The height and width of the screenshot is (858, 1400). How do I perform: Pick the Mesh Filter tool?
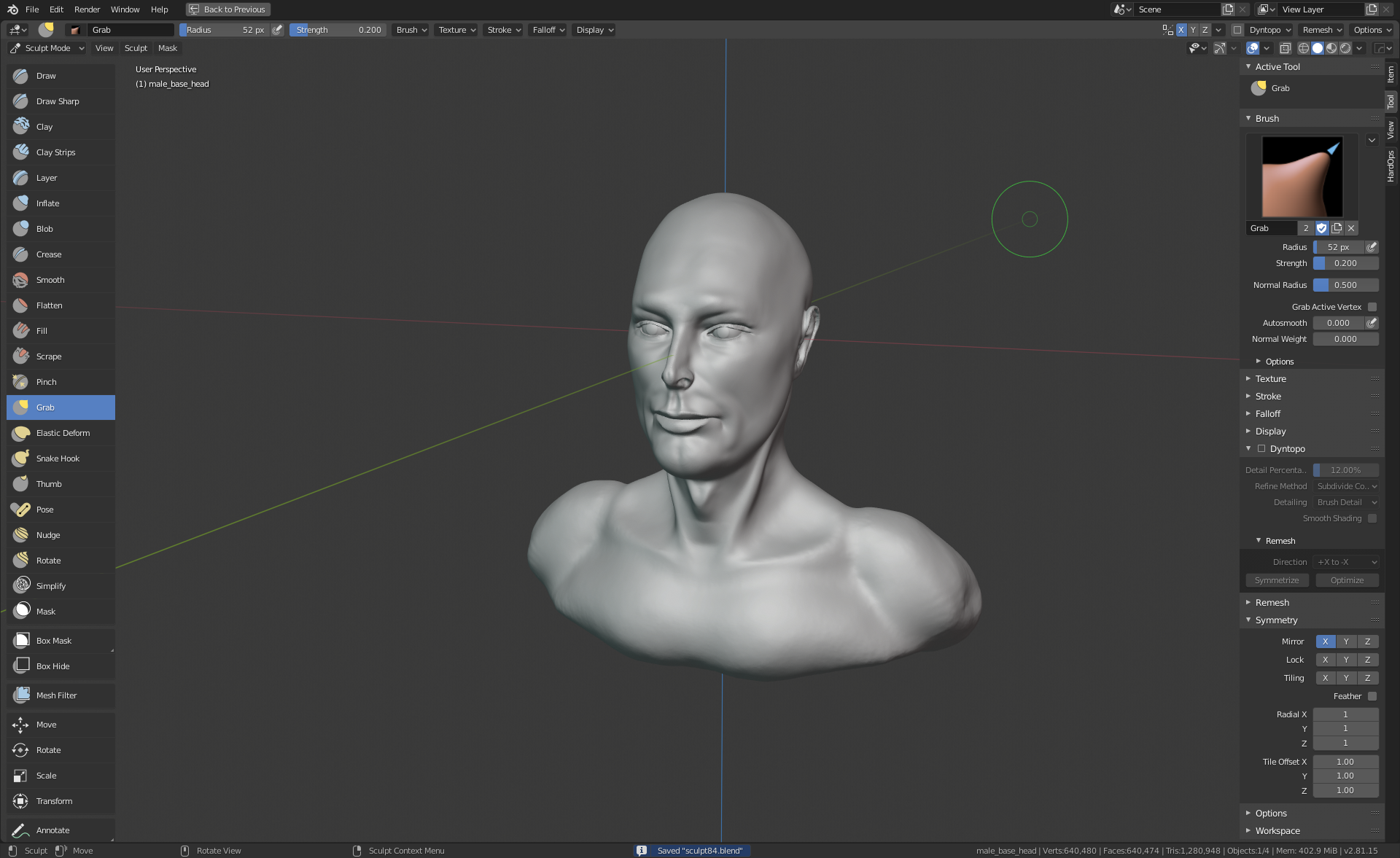(x=56, y=695)
